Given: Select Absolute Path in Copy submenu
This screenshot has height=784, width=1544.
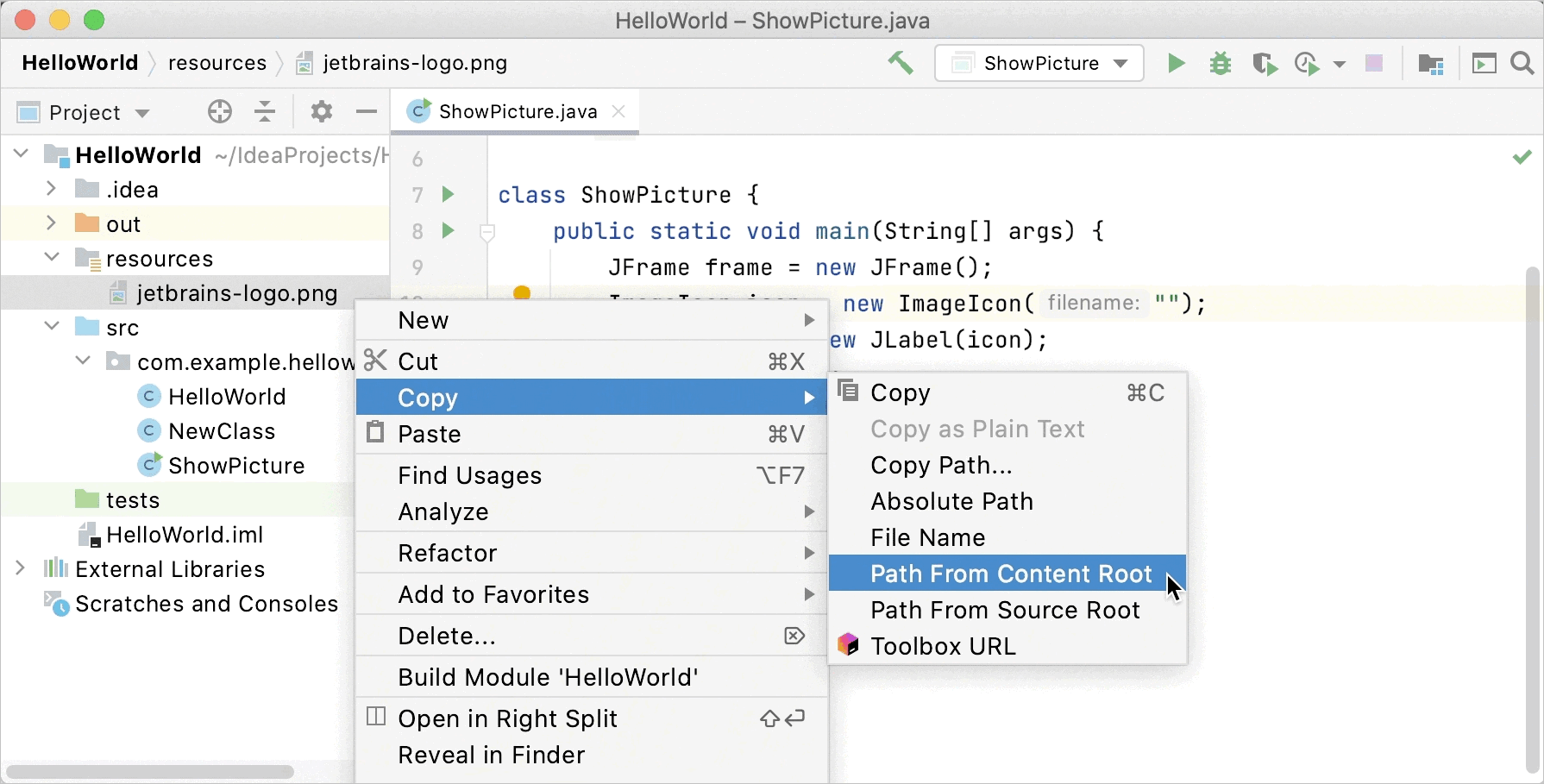Looking at the screenshot, I should click(951, 501).
